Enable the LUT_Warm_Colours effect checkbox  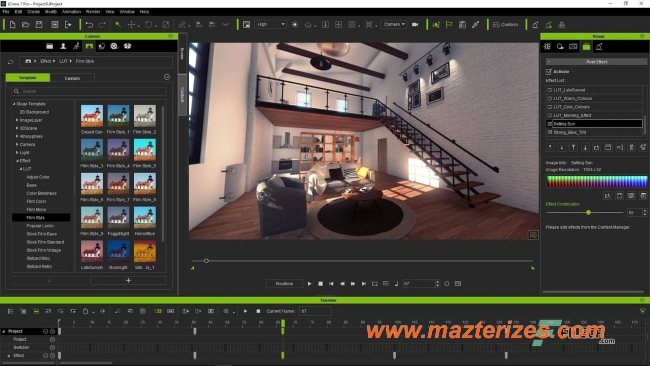pyautogui.click(x=550, y=99)
